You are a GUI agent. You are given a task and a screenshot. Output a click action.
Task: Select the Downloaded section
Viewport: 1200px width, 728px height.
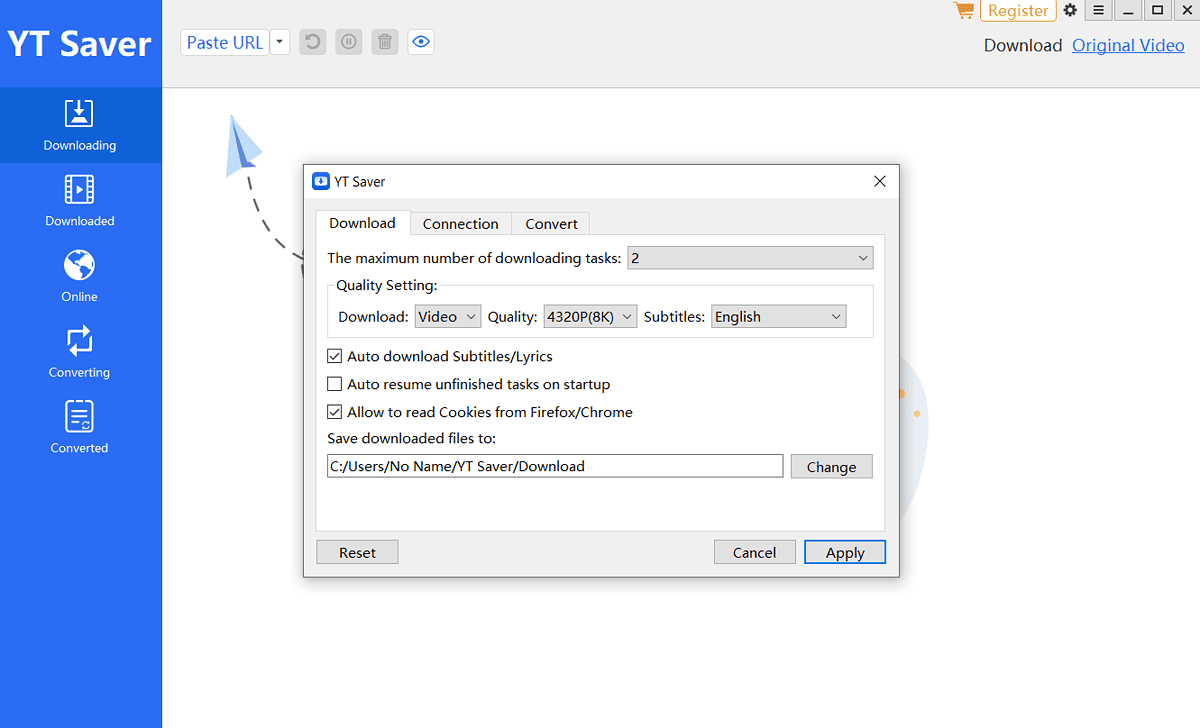80,200
